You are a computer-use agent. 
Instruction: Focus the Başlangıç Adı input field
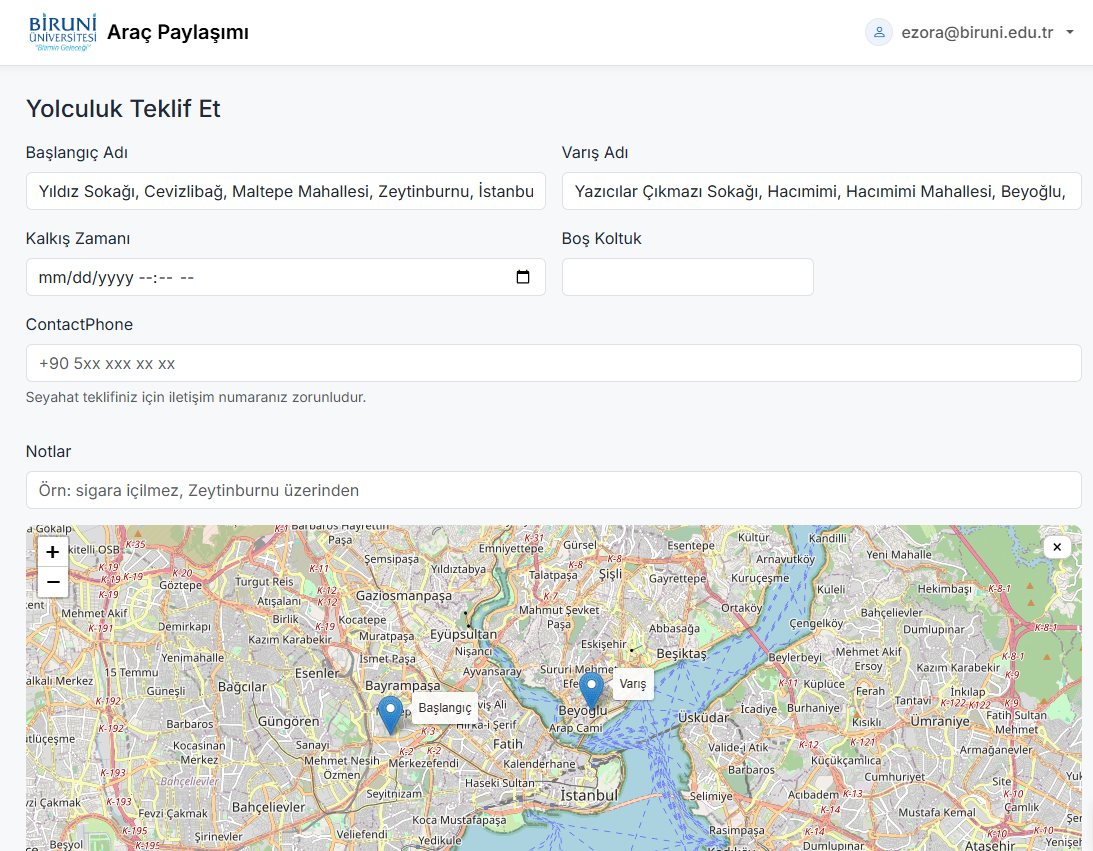coord(286,191)
